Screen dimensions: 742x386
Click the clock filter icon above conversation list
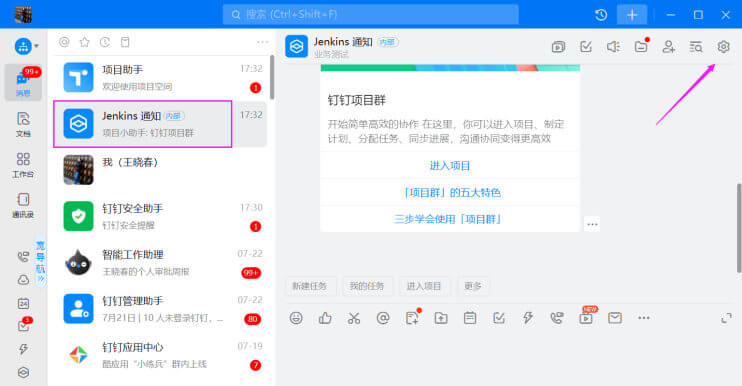[x=105, y=42]
